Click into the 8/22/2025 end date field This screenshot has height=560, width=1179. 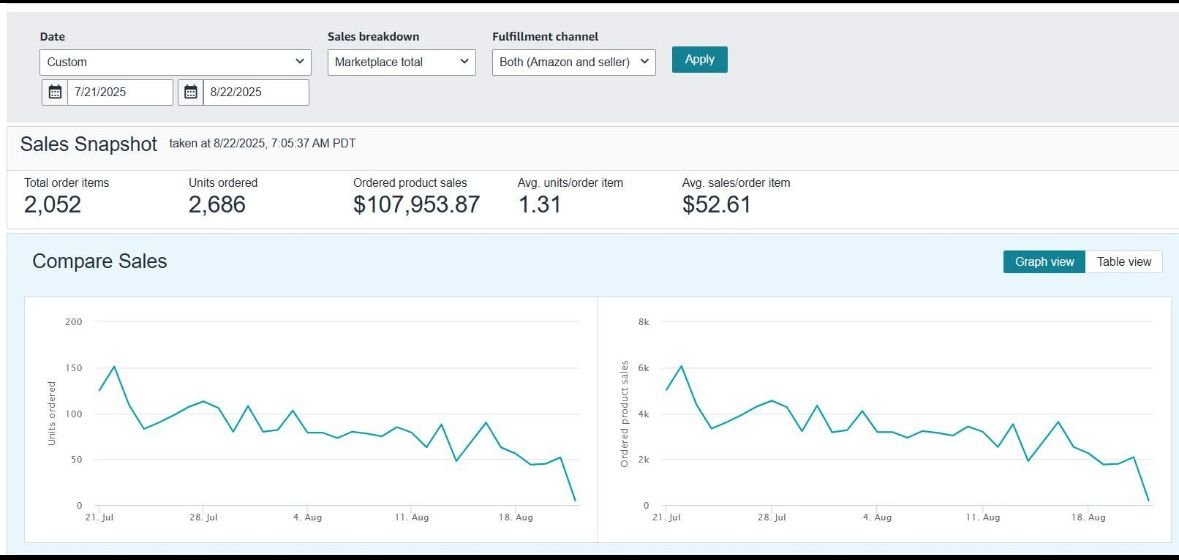[256, 92]
